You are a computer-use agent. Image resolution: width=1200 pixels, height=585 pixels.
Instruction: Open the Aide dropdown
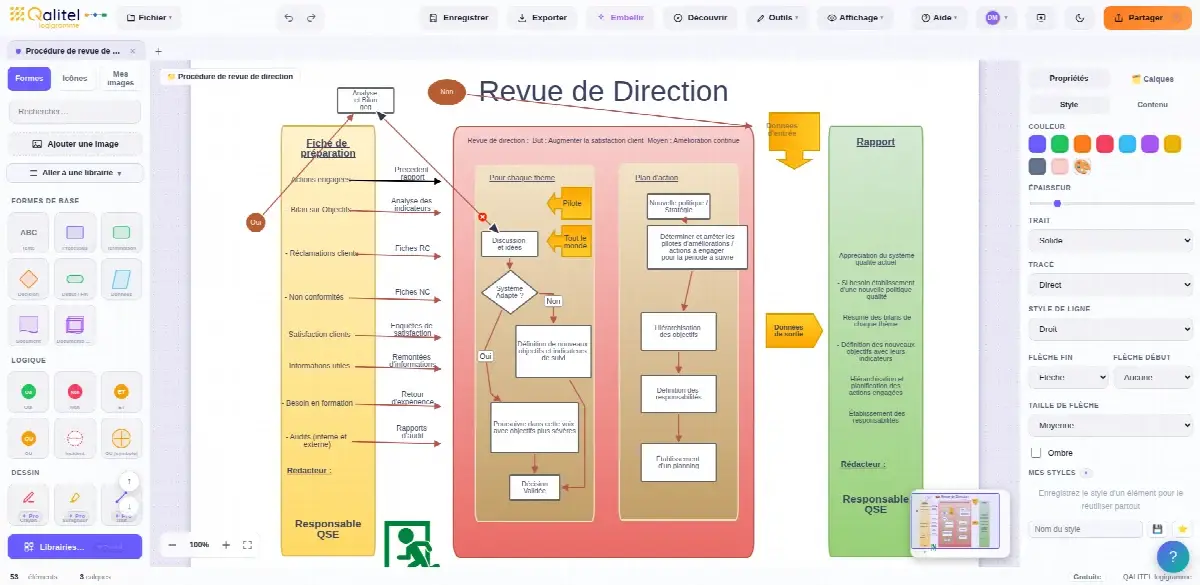click(939, 18)
